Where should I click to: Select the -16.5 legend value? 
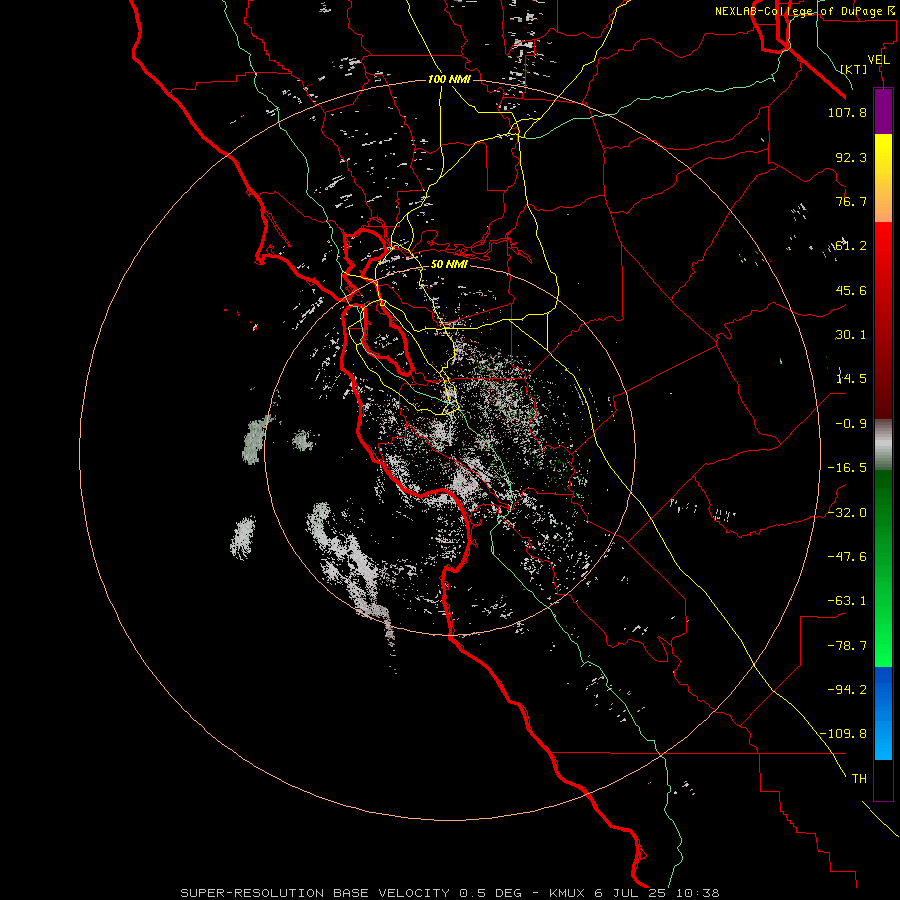(847, 468)
